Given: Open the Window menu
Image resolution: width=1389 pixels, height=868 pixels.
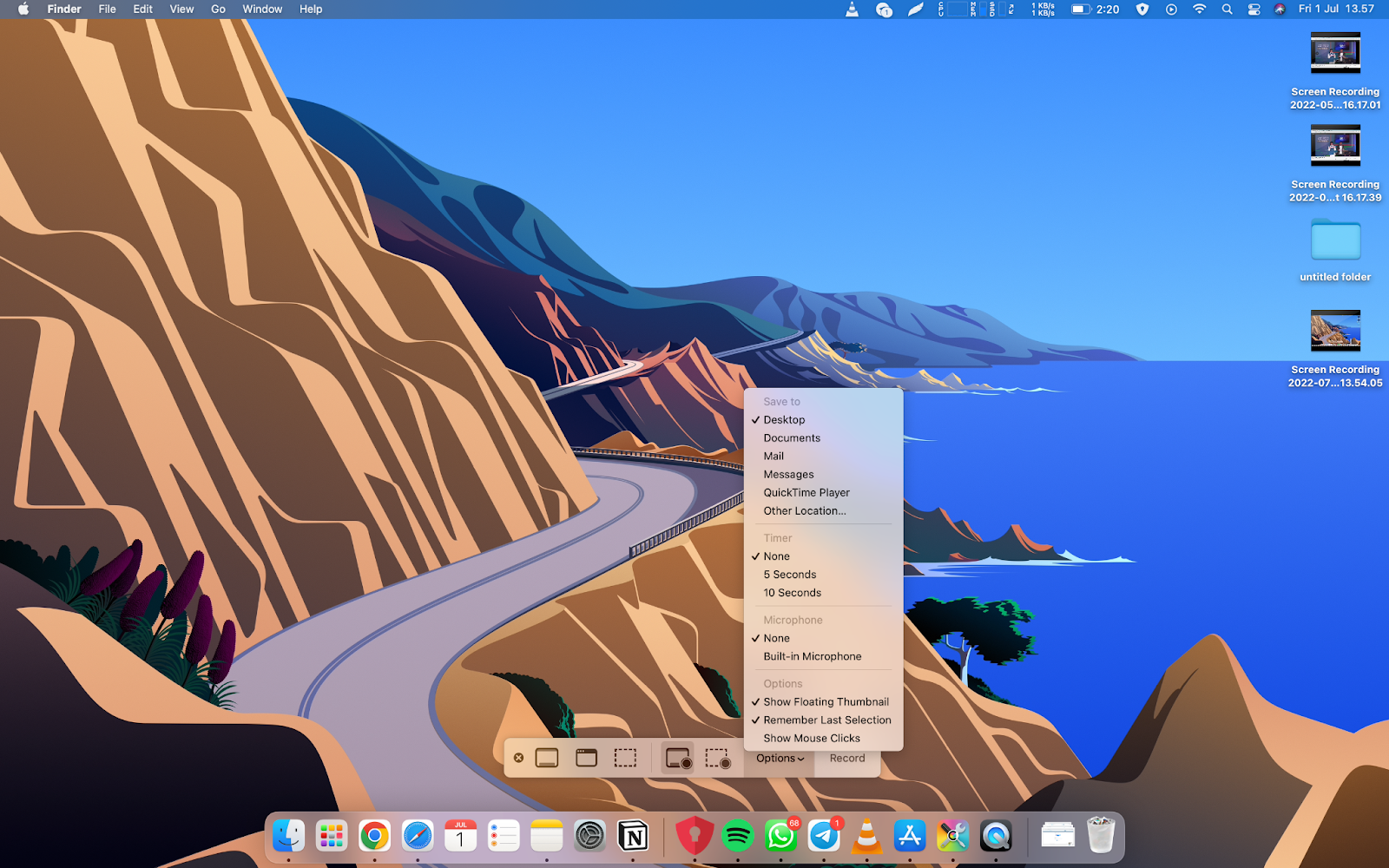Looking at the screenshot, I should (x=262, y=9).
